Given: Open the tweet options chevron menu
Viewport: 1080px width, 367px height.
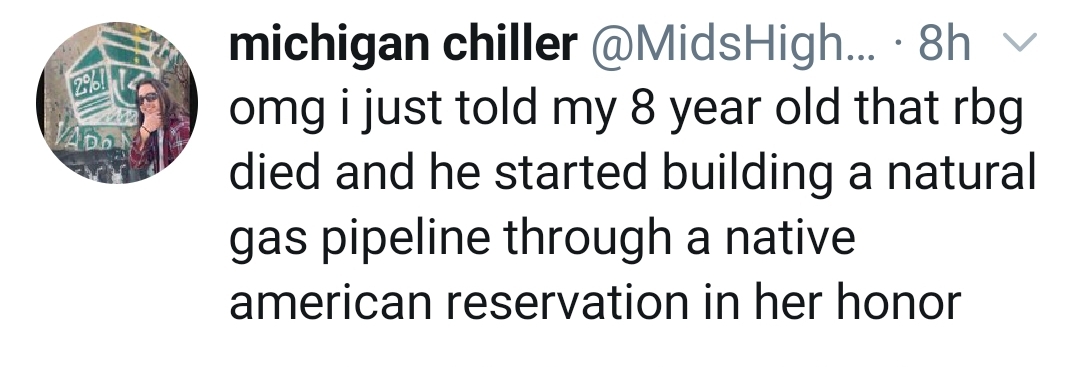Looking at the screenshot, I should [1021, 44].
